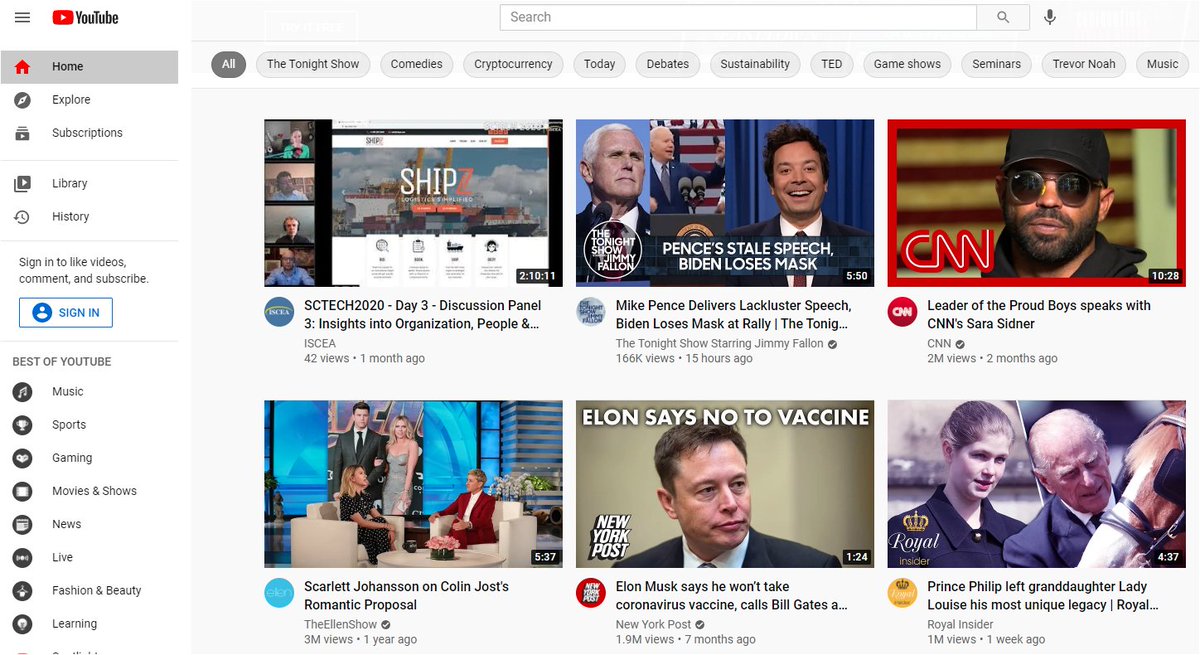The width and height of the screenshot is (1200, 655).
Task: Click inside the Search field
Action: point(739,17)
